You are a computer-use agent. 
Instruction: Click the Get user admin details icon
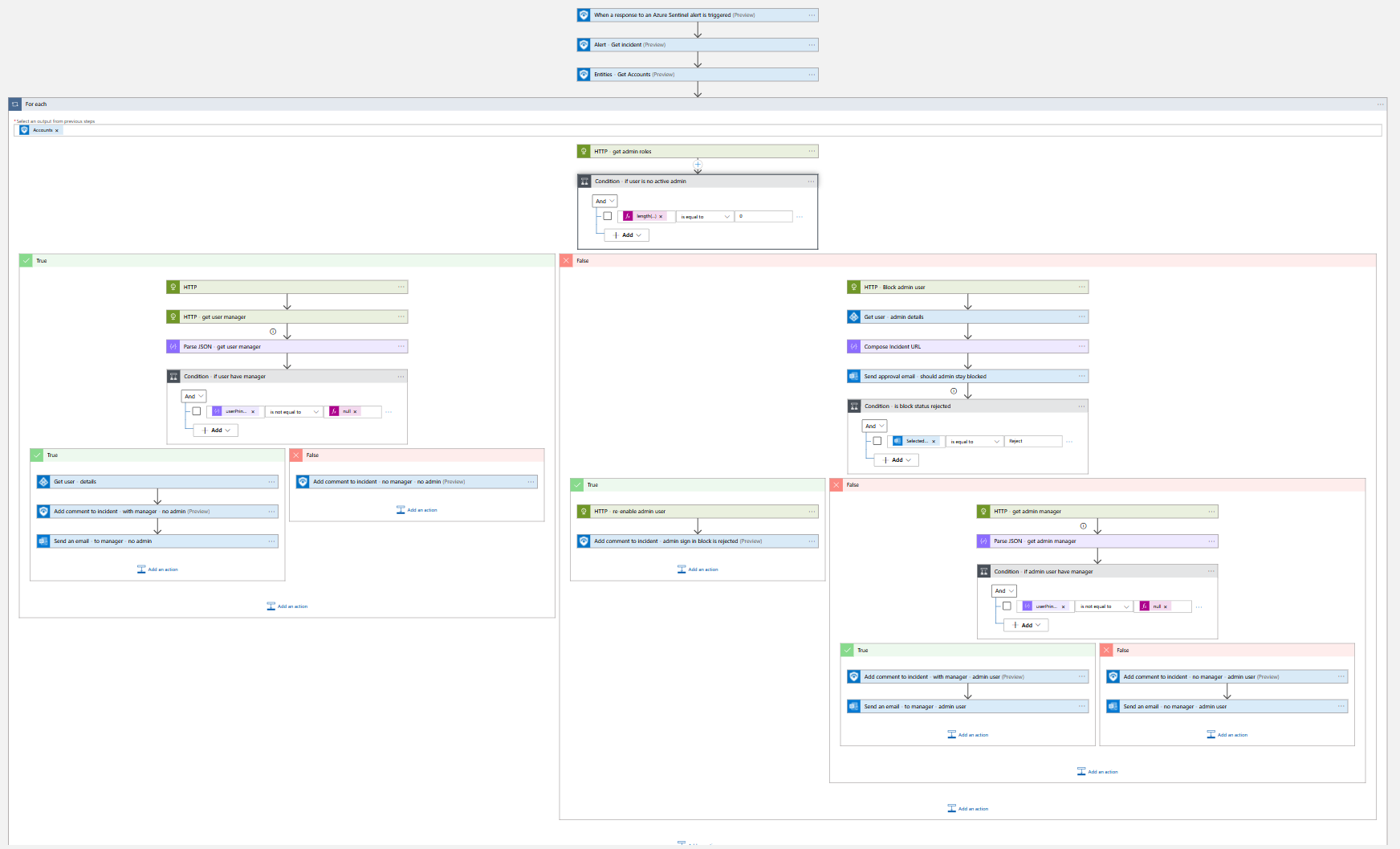tap(853, 316)
